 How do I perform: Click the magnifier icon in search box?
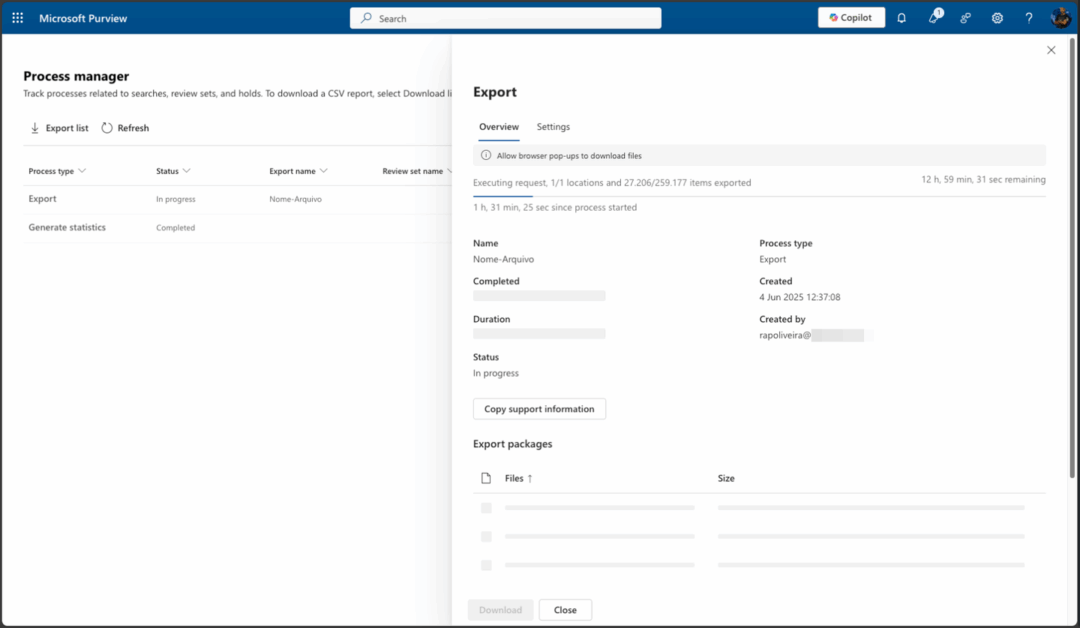pyautogui.click(x=366, y=18)
